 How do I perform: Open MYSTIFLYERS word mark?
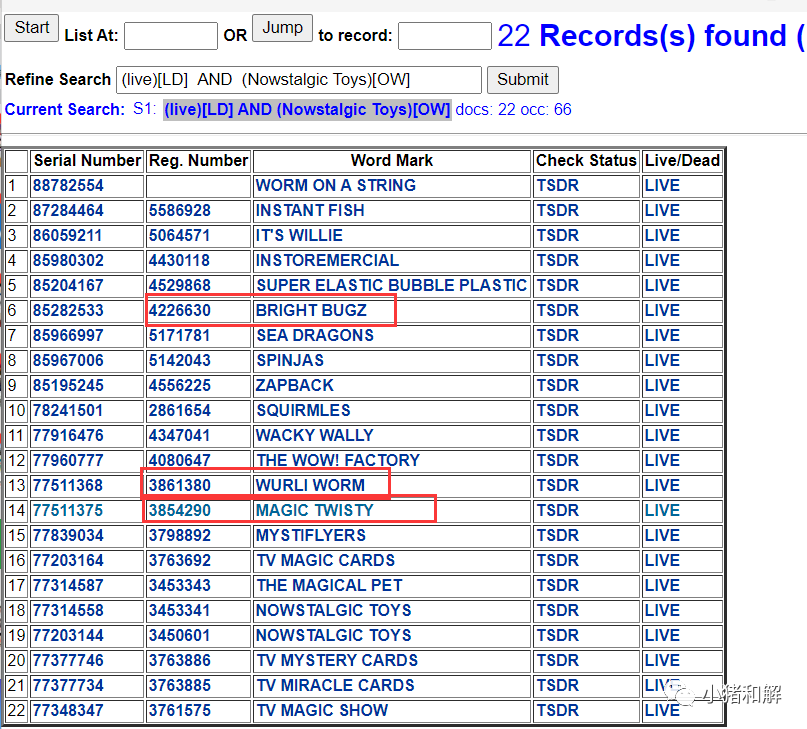pyautogui.click(x=310, y=535)
